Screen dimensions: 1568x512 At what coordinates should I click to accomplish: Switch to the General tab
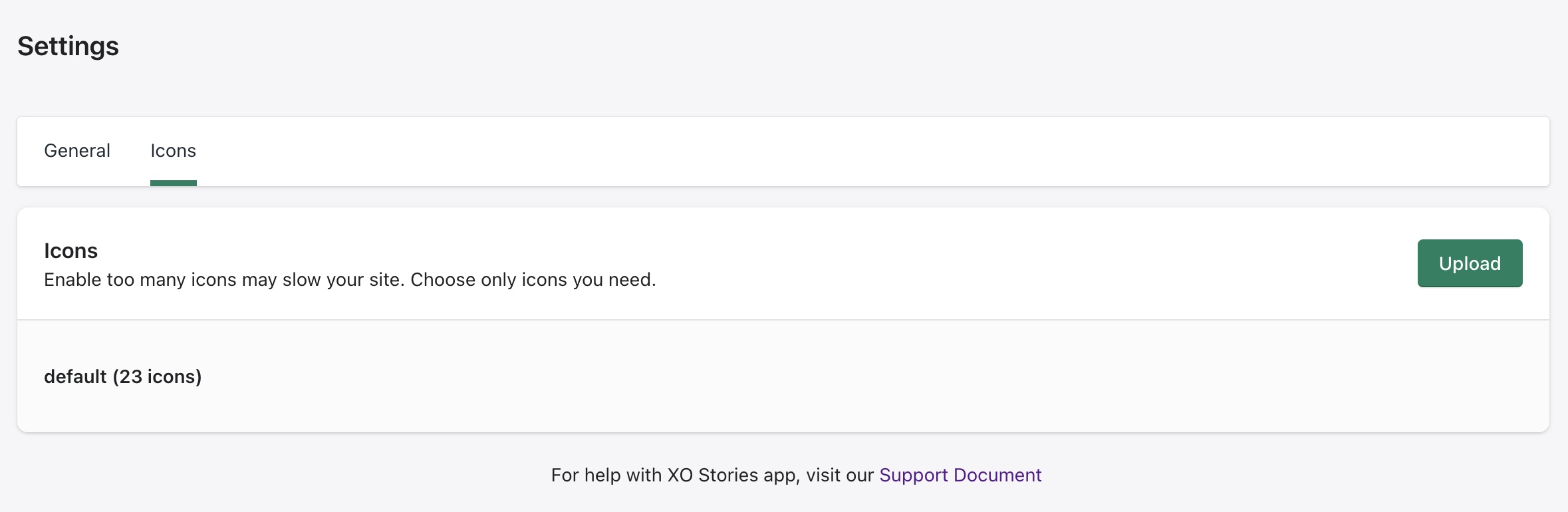point(77,151)
